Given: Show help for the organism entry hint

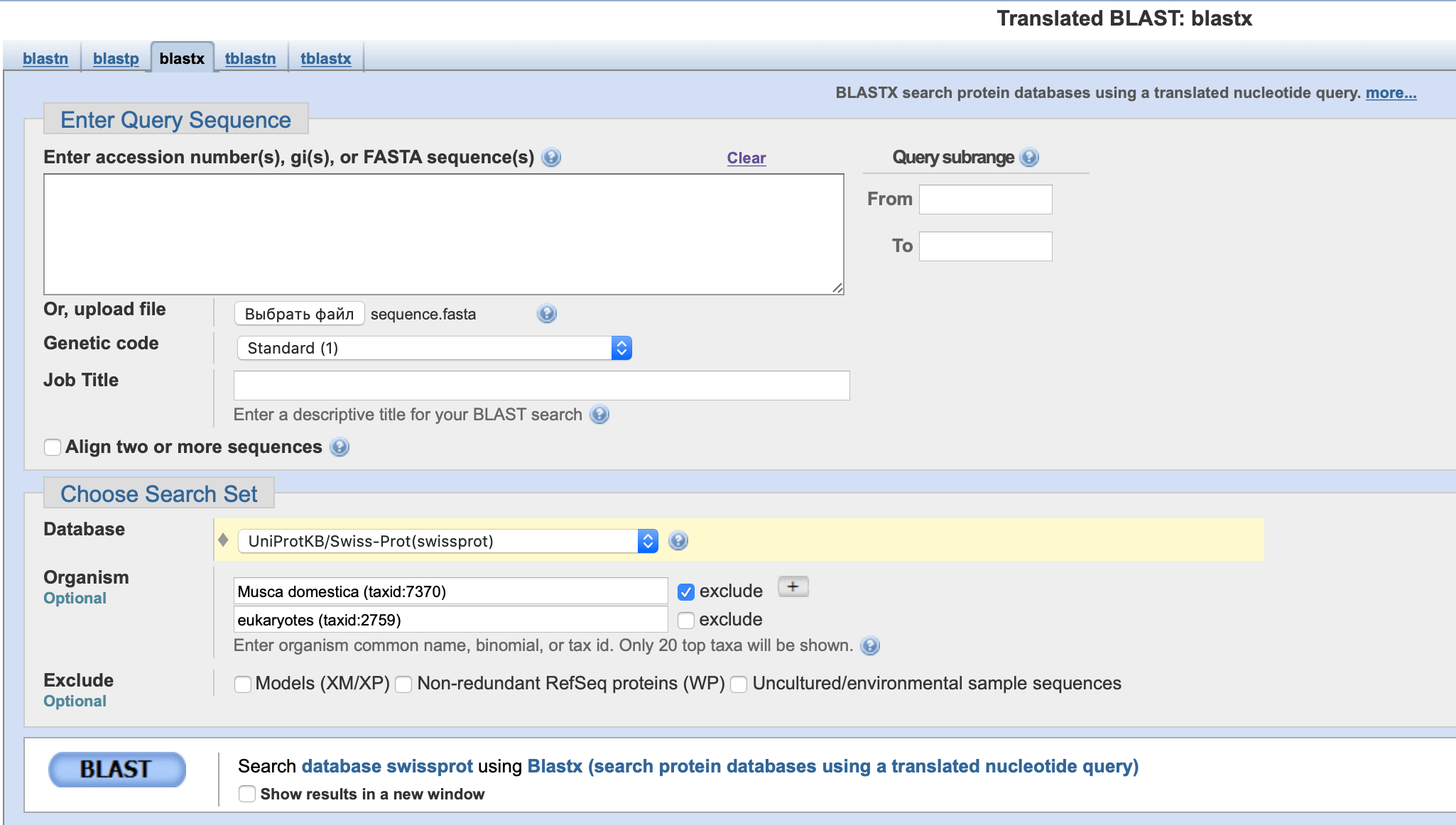Looking at the screenshot, I should tap(870, 646).
